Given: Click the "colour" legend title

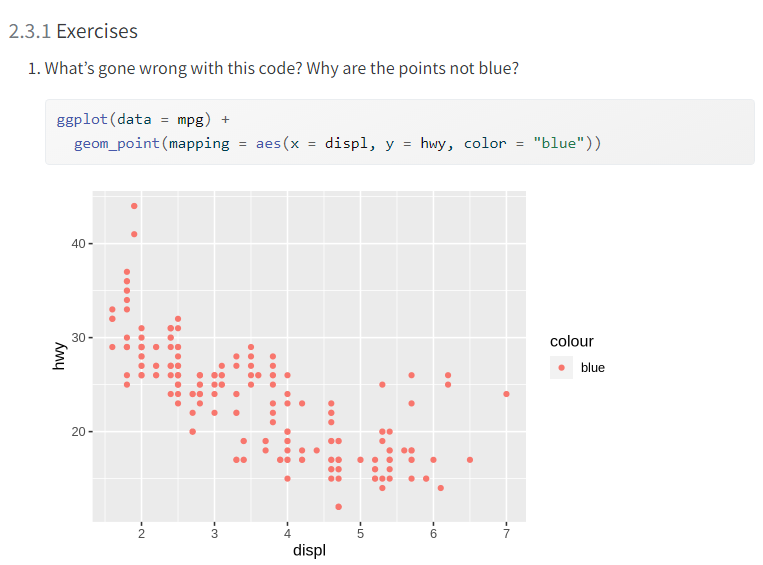Looking at the screenshot, I should pyautogui.click(x=572, y=342).
